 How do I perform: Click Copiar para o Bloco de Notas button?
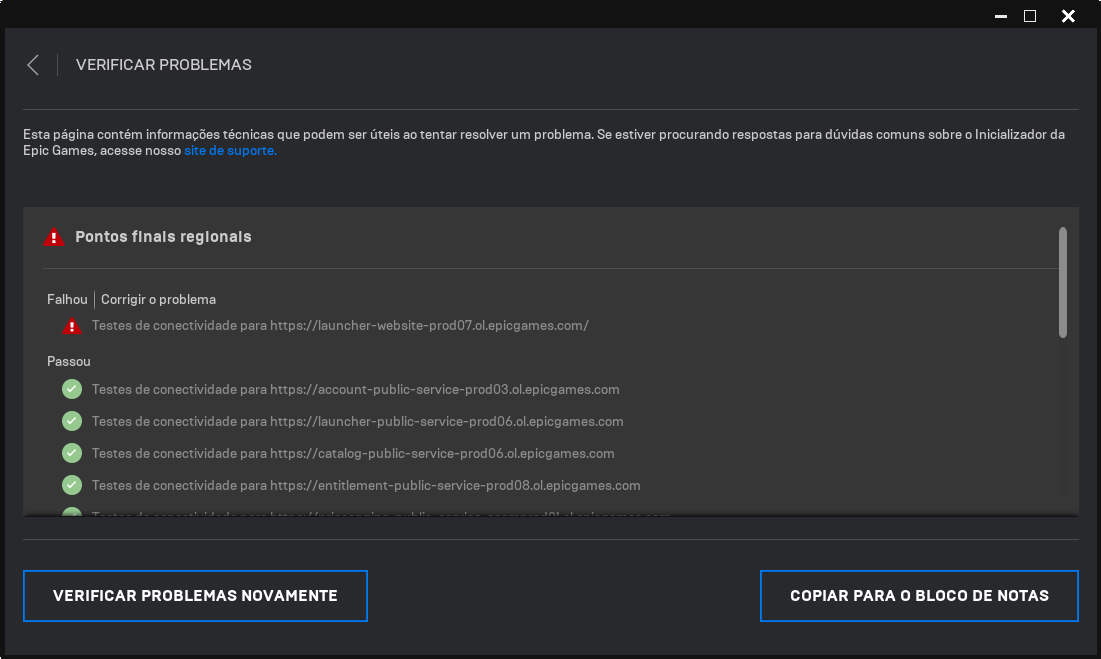(919, 596)
